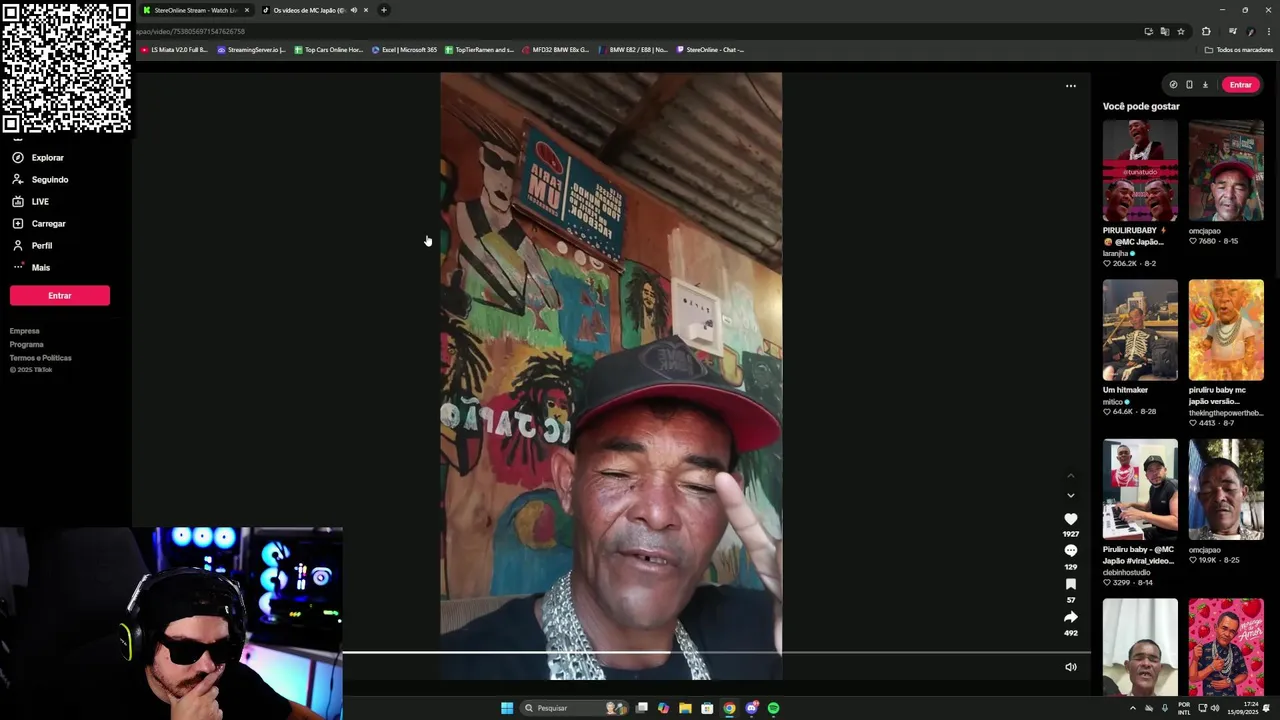Open BMW E82 / E88 bookmark
The width and height of the screenshot is (1280, 720).
pos(634,50)
